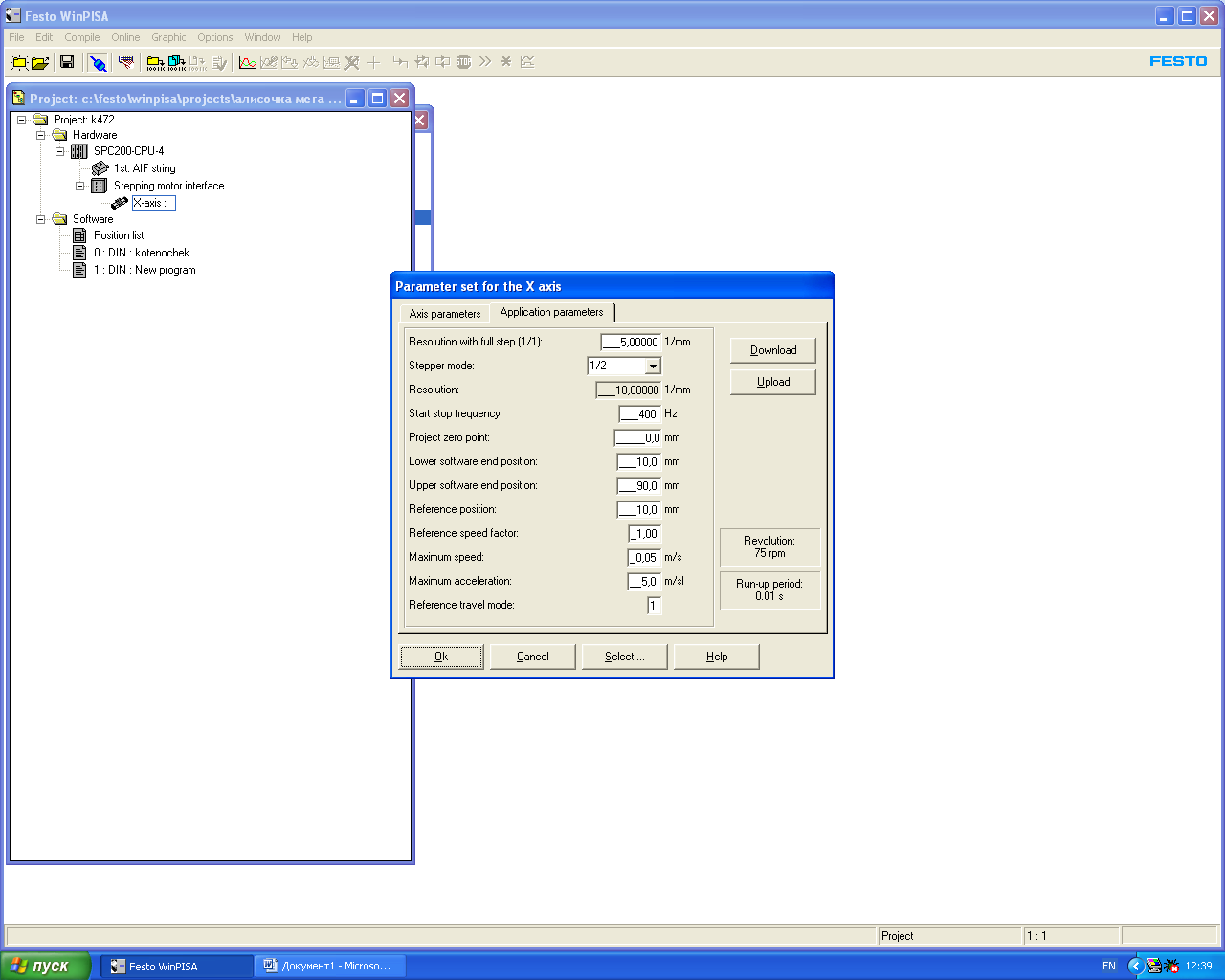Click the dialog's Help button
The image size is (1225, 980).
click(717, 657)
